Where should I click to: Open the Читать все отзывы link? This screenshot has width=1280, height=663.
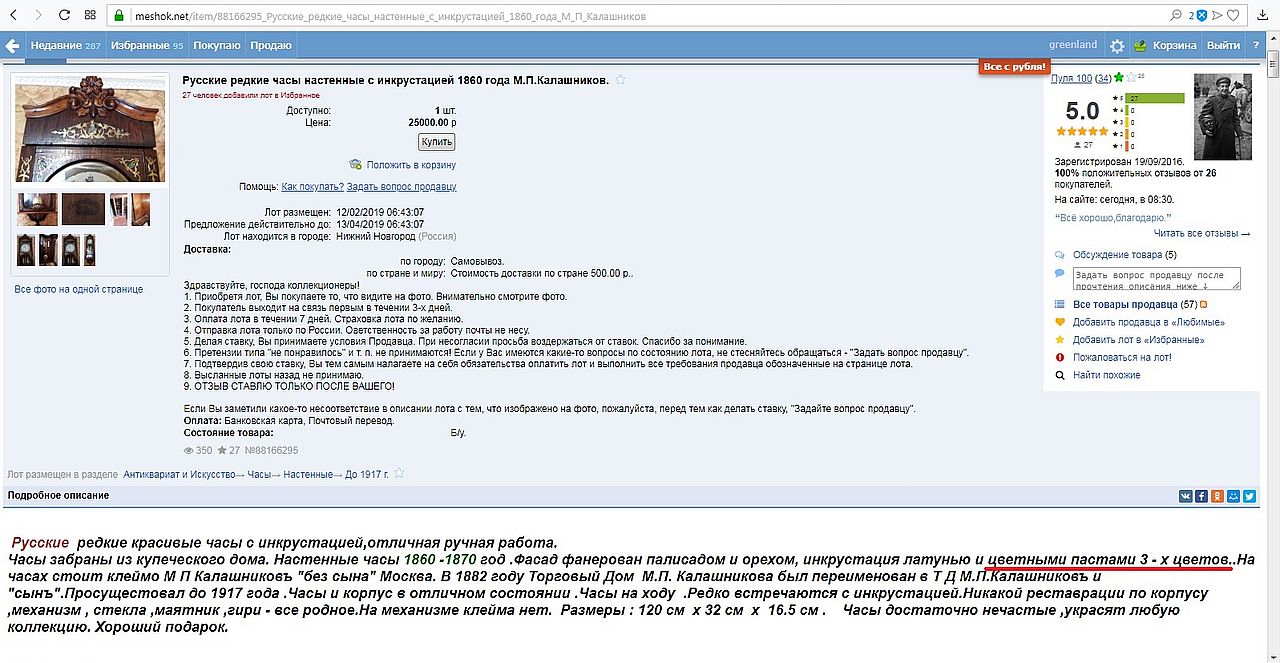pos(1201,233)
